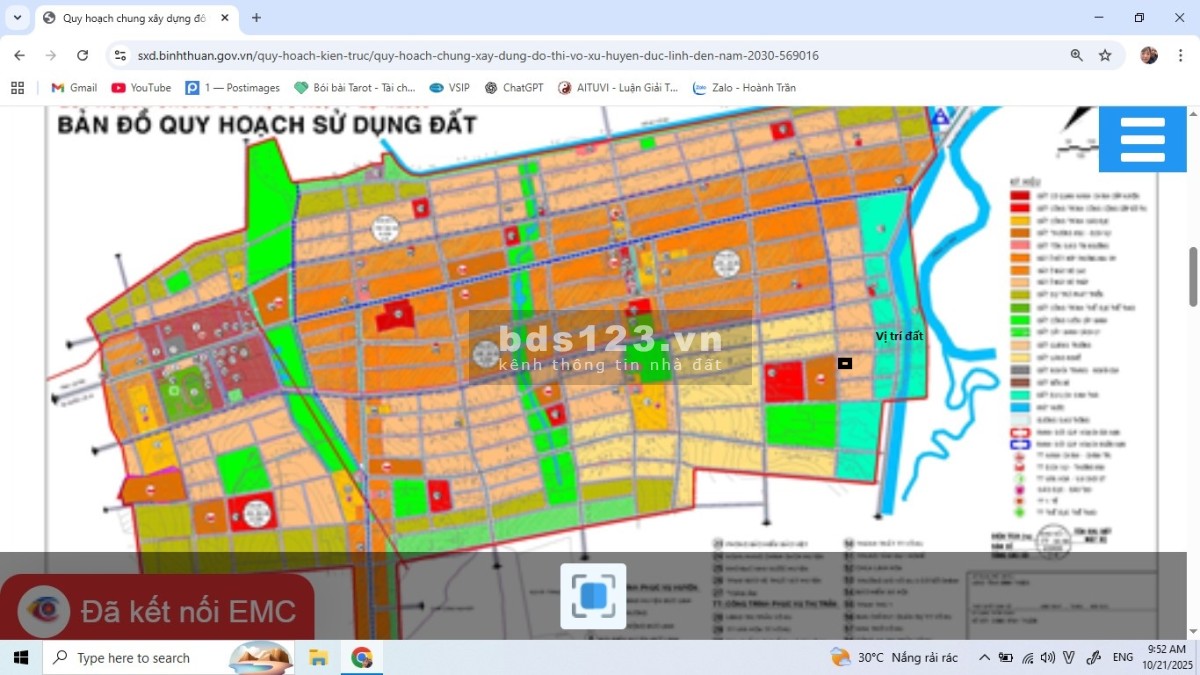Open the Chrome profile avatar
1200x675 pixels.
point(1148,55)
